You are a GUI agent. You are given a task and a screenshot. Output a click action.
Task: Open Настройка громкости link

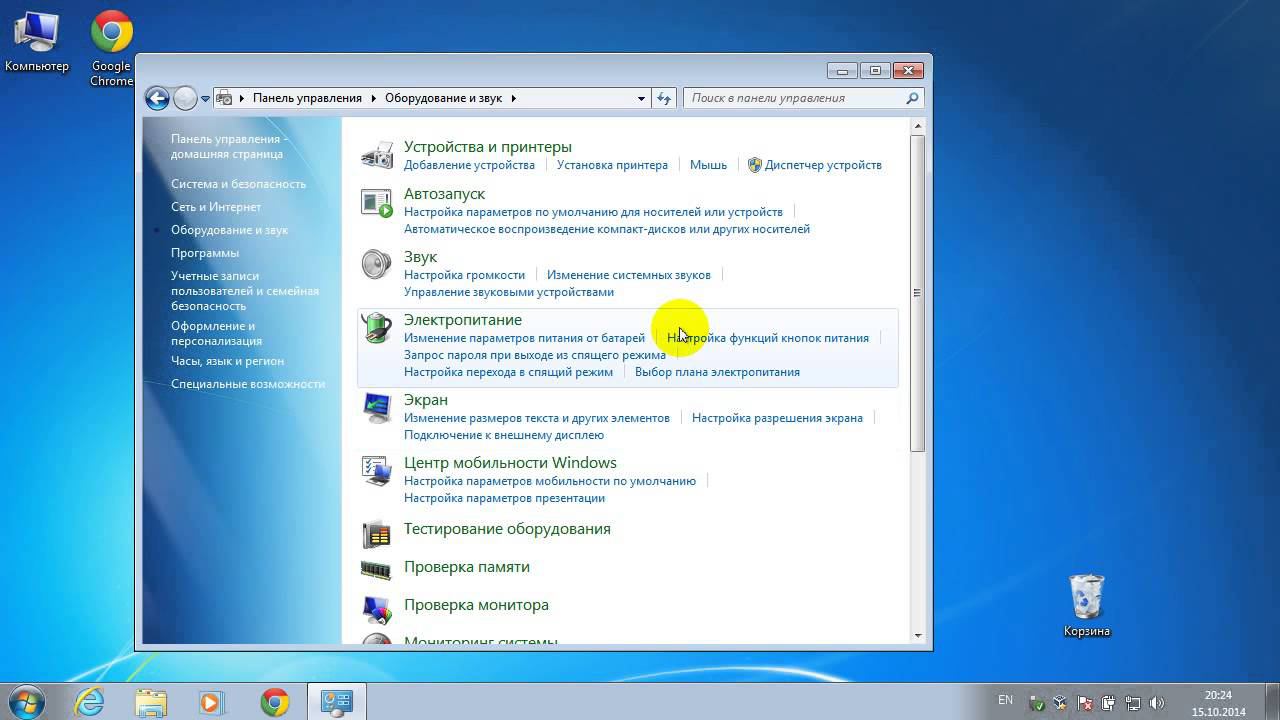click(464, 275)
